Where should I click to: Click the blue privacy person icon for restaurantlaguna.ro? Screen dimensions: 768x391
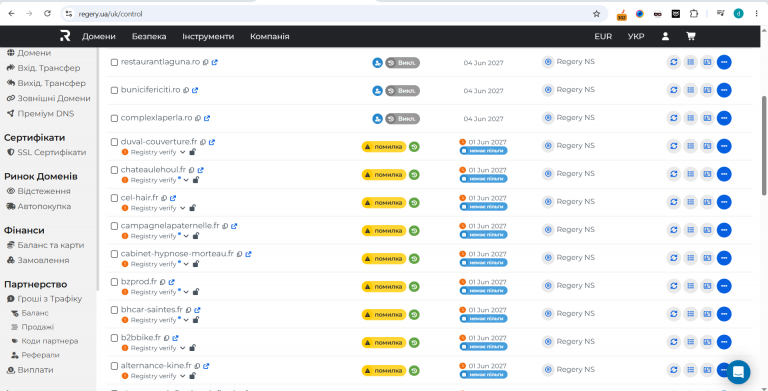(x=377, y=63)
